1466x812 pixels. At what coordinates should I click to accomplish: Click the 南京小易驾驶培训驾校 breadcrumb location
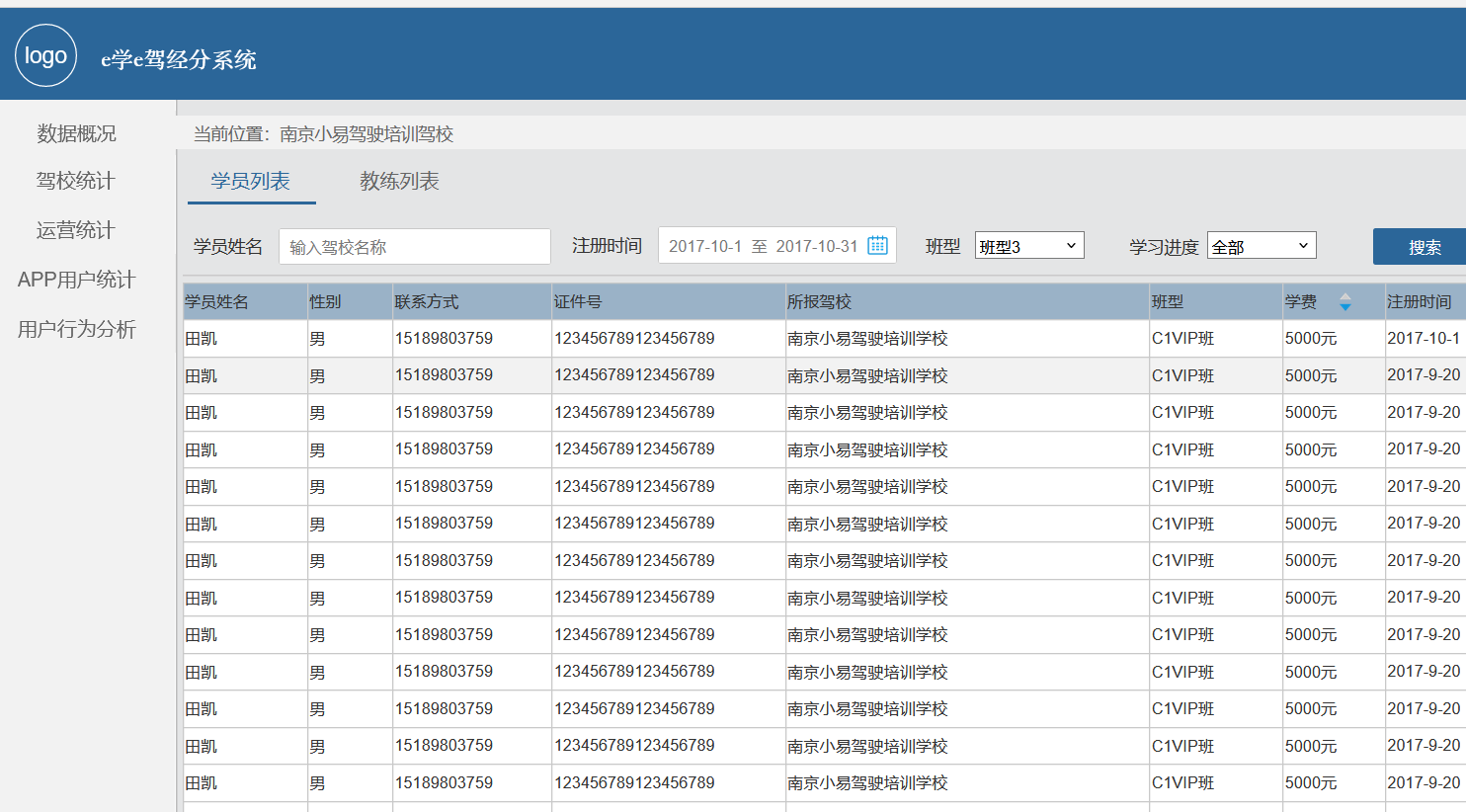tap(366, 134)
